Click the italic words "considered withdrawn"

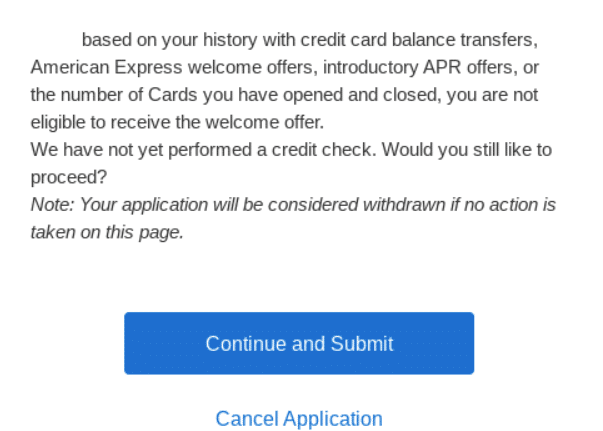coord(349,206)
